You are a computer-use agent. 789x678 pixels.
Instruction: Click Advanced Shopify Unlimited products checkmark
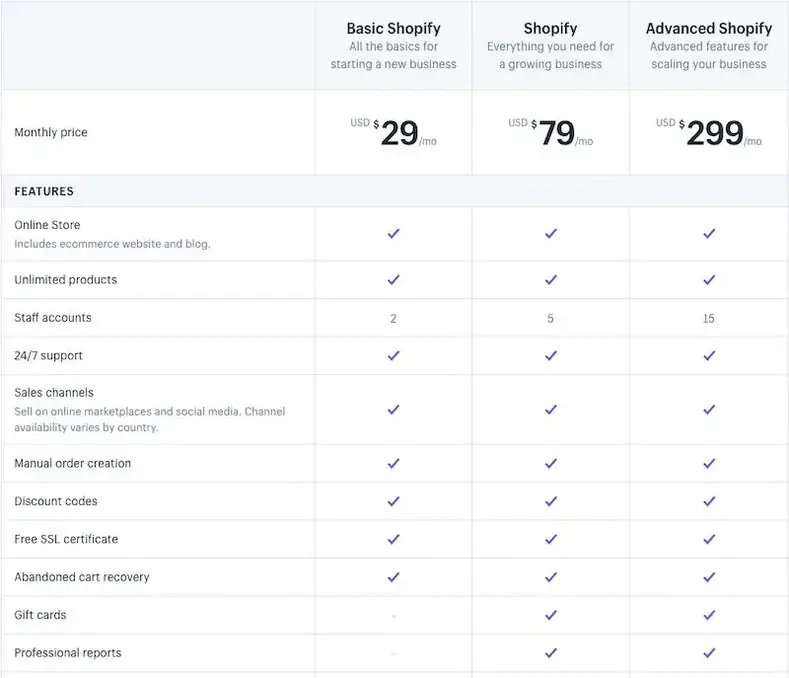pos(709,279)
